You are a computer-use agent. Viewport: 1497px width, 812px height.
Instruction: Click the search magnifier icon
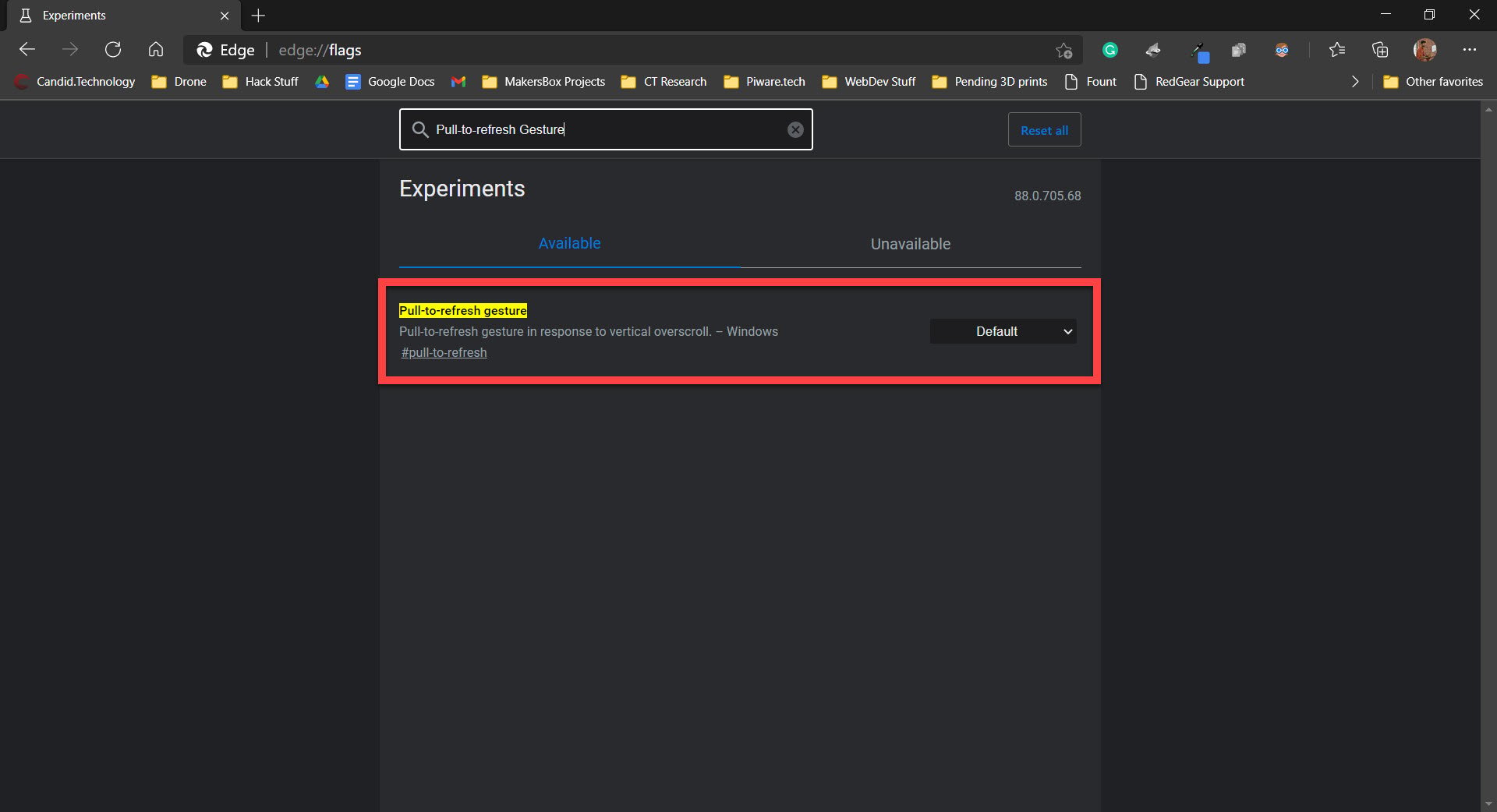point(420,129)
